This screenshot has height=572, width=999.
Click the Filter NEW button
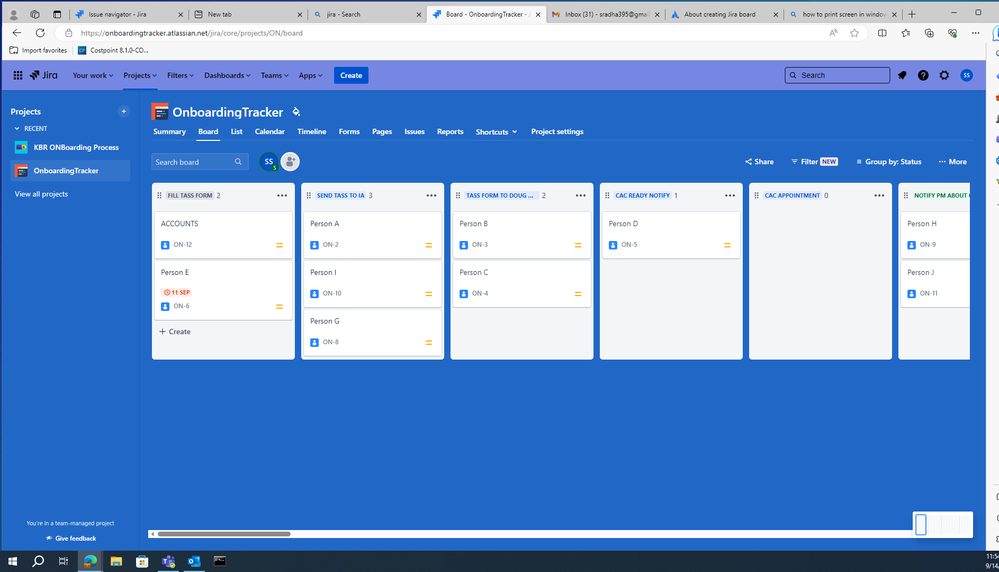(x=814, y=162)
